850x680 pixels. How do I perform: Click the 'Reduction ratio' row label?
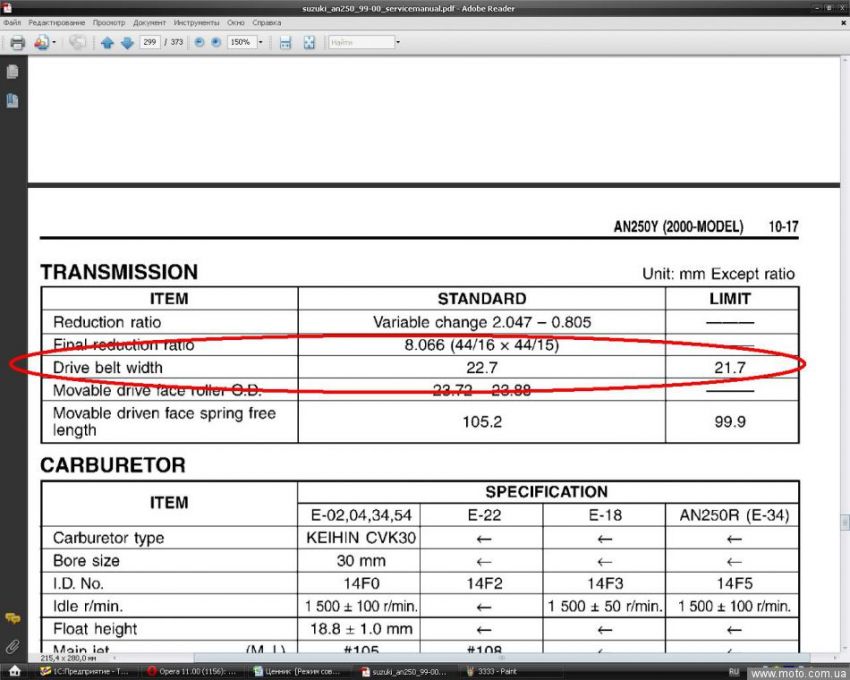[107, 322]
